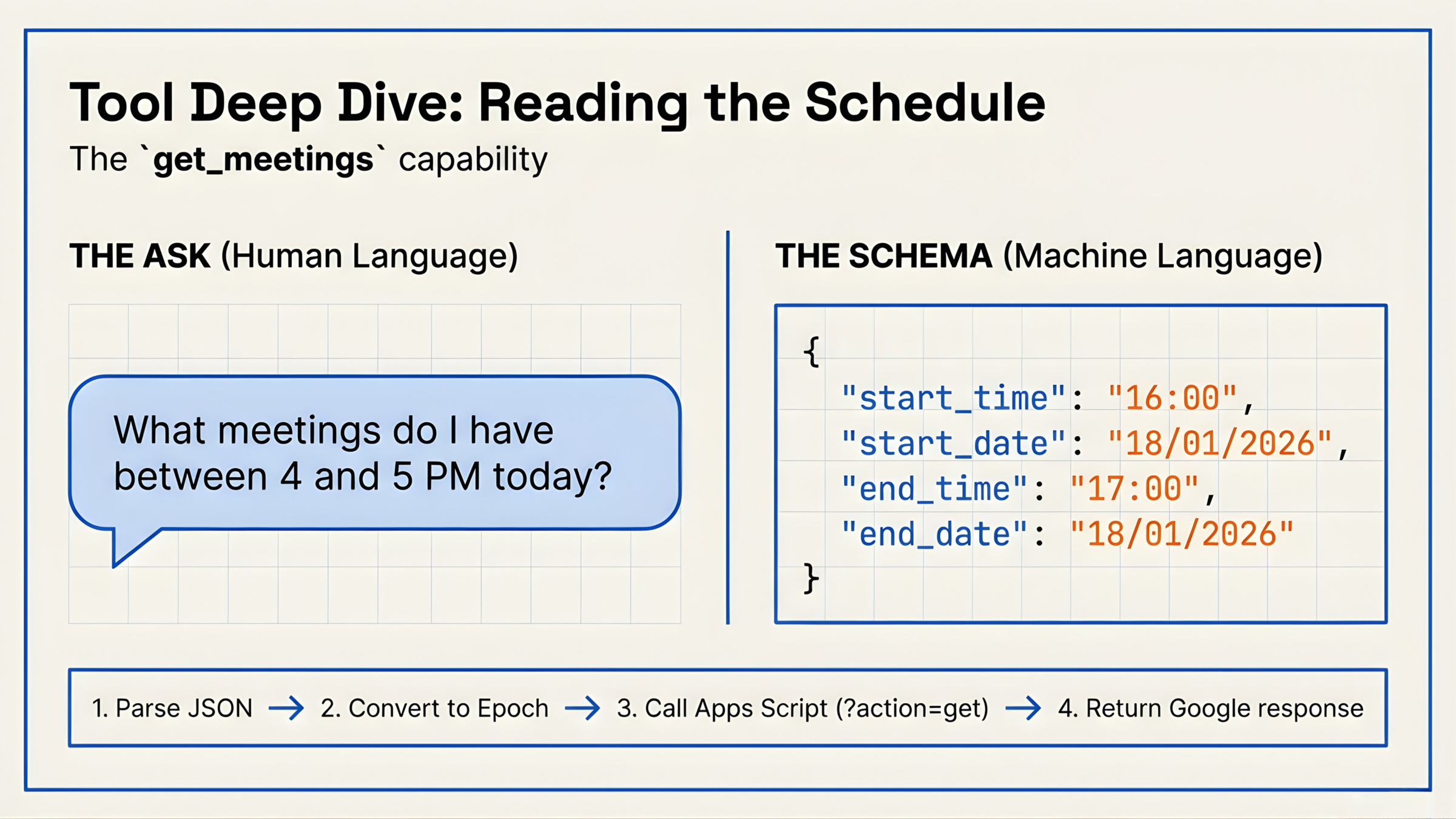Click the speech bubble's tail pointer
1456x819 pixels.
130,546
